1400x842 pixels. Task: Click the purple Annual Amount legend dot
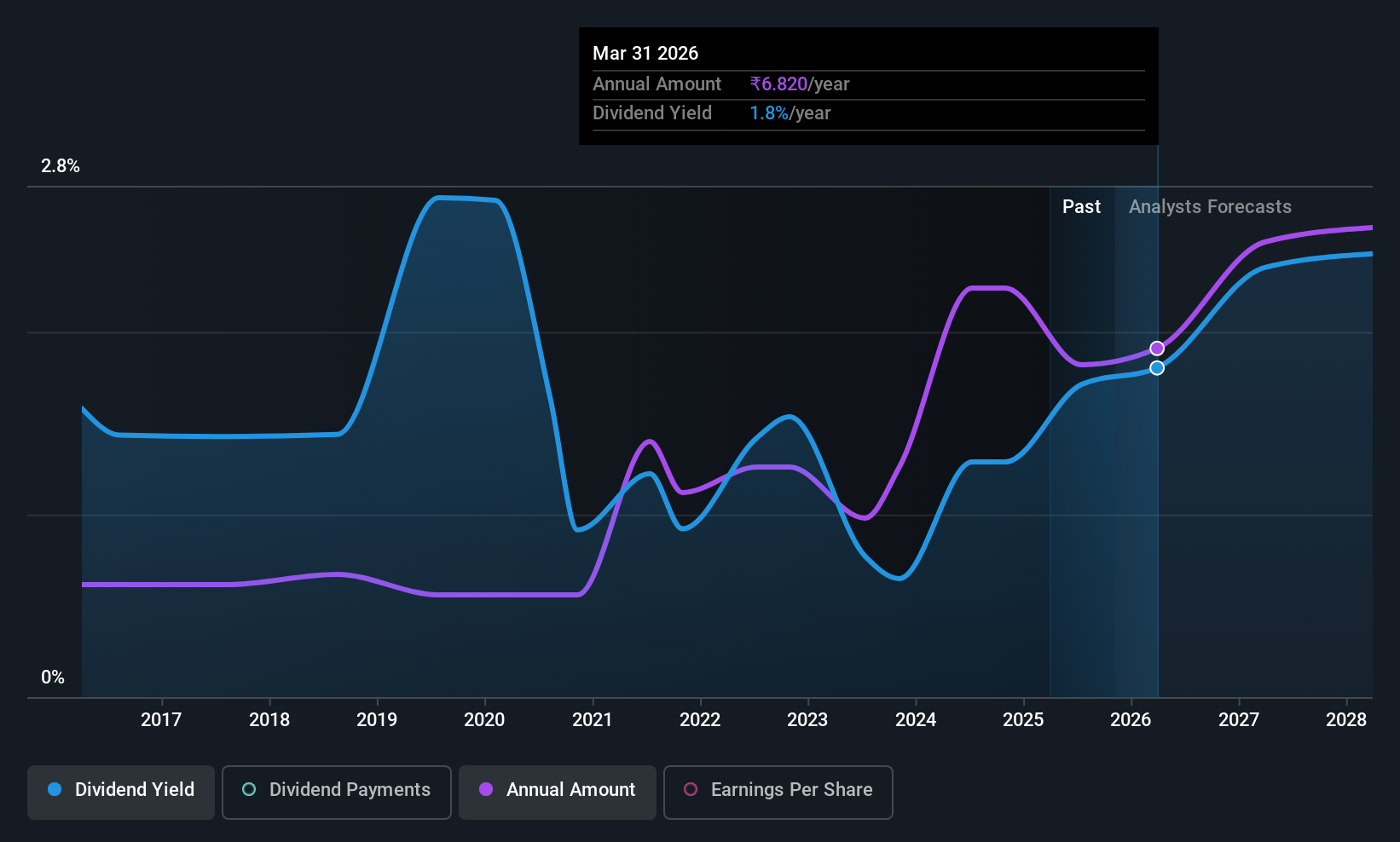[486, 789]
